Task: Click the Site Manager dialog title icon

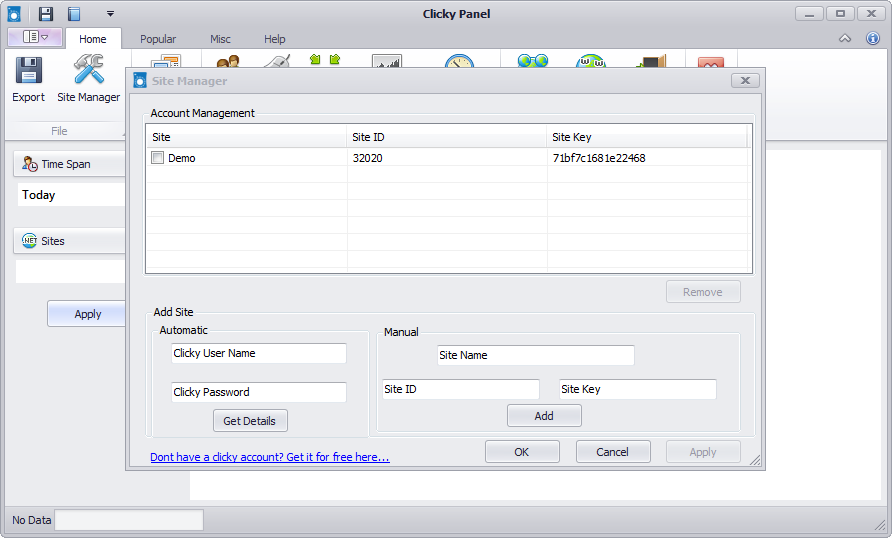Action: (x=140, y=81)
